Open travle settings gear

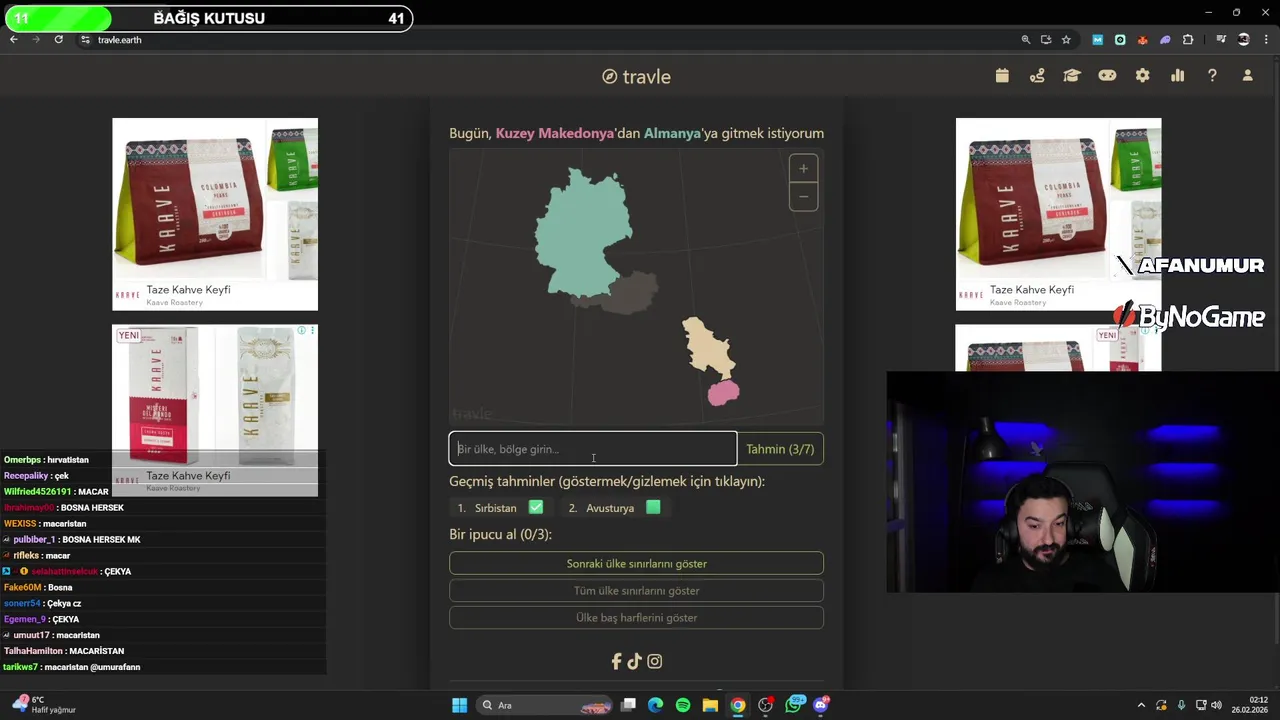pos(1142,76)
